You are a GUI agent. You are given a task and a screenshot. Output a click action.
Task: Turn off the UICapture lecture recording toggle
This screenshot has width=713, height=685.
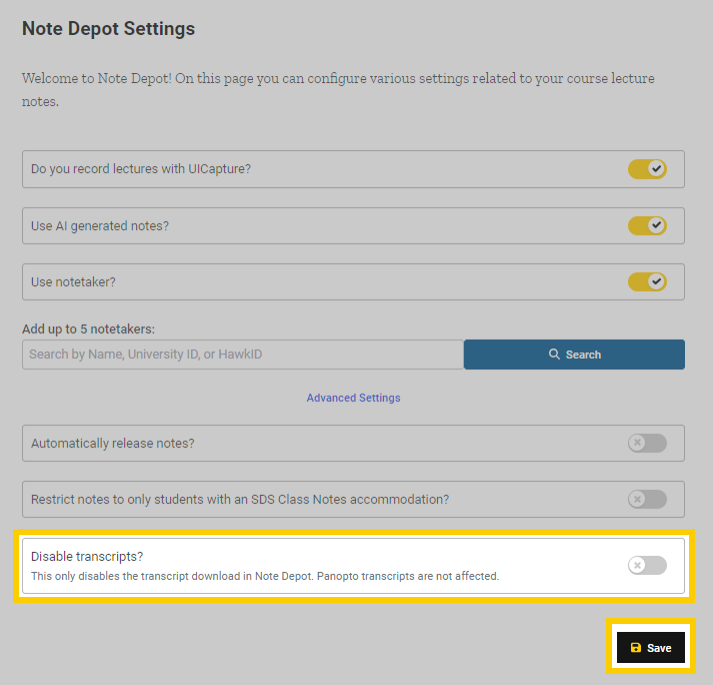pos(647,169)
